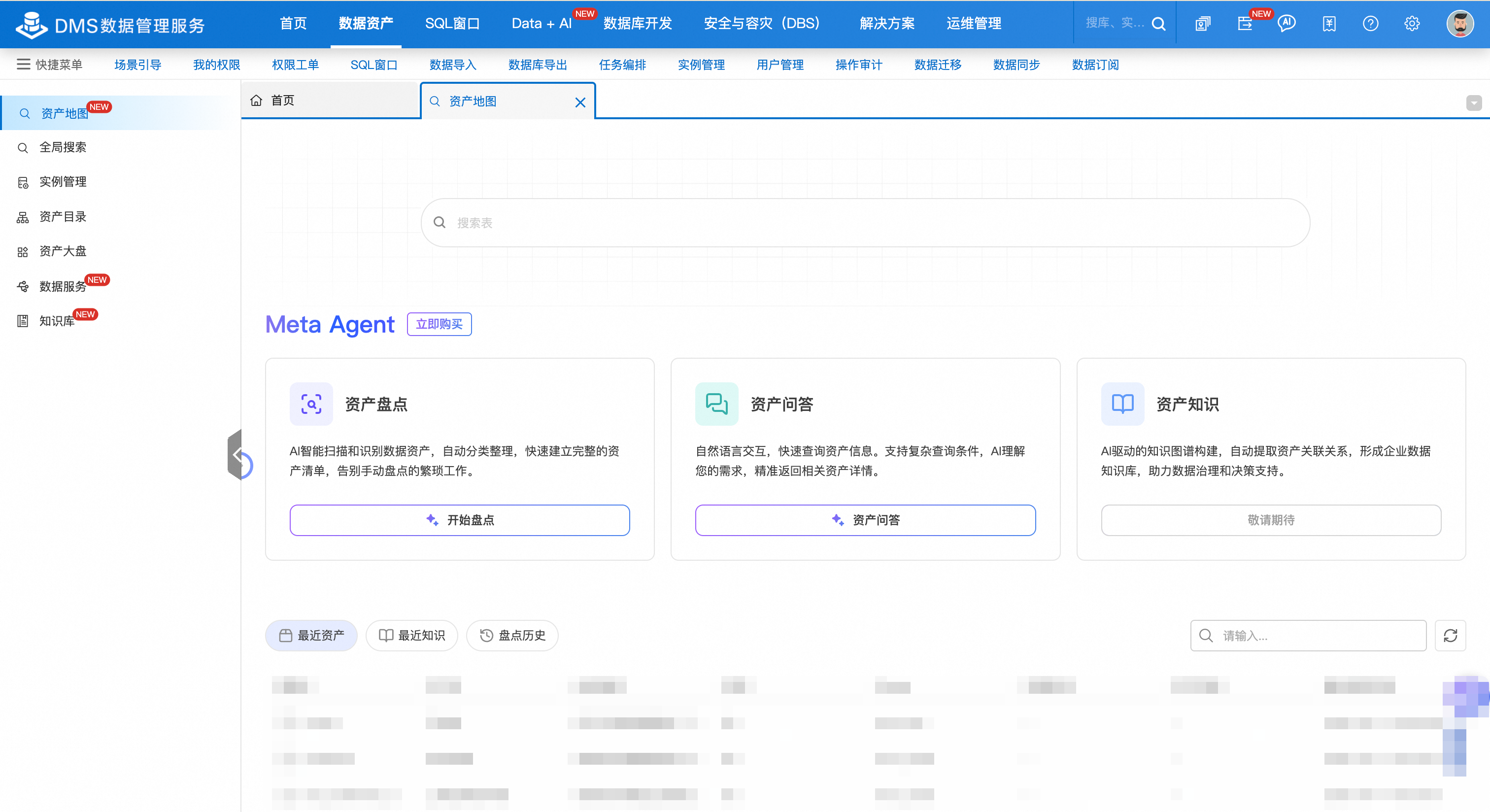Click the 搜索表 search field

click(x=865, y=223)
